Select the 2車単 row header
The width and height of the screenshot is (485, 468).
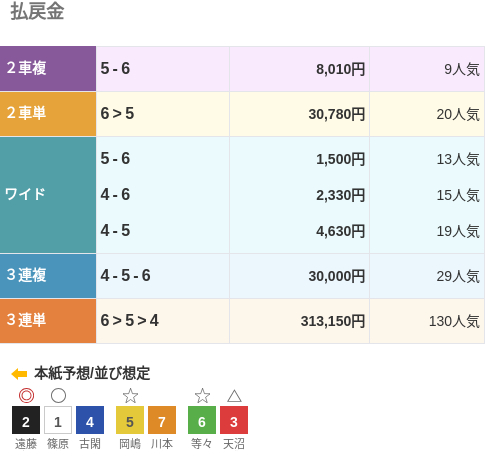pos(48,114)
